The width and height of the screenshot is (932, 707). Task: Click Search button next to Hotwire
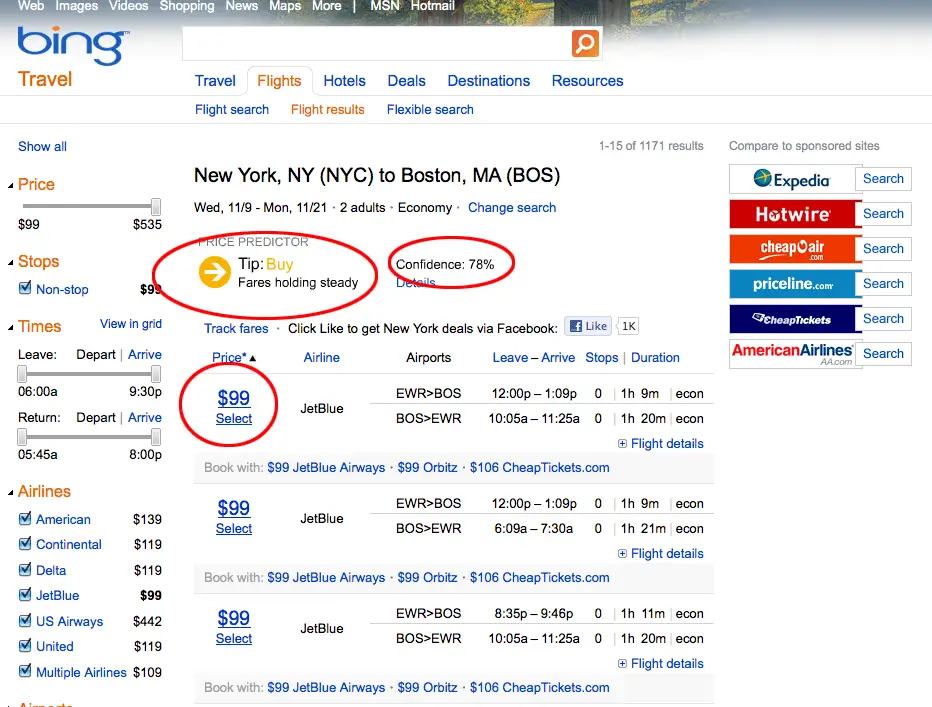[x=883, y=213]
